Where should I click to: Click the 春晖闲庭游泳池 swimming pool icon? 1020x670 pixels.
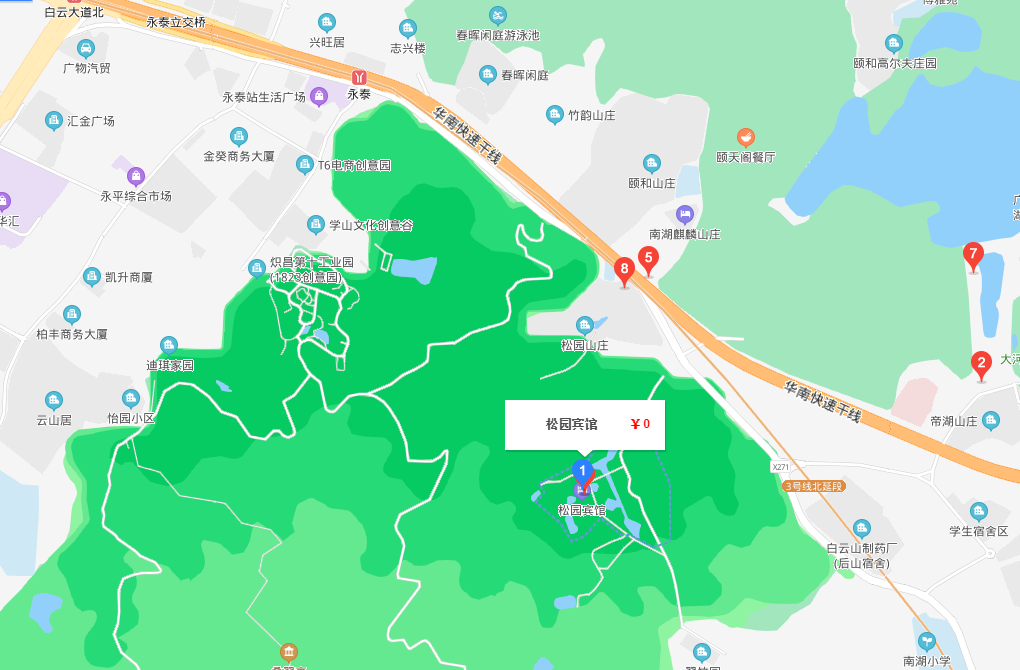click(498, 16)
